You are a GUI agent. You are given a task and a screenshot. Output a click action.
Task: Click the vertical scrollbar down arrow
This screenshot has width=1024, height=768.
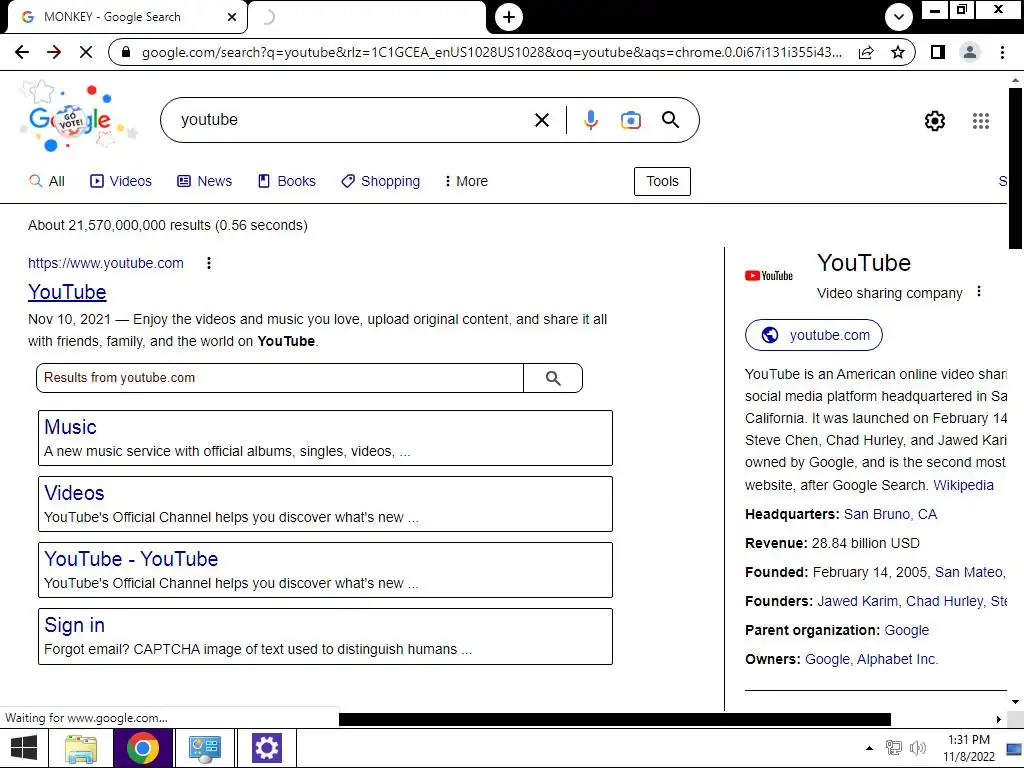coord(1015,702)
